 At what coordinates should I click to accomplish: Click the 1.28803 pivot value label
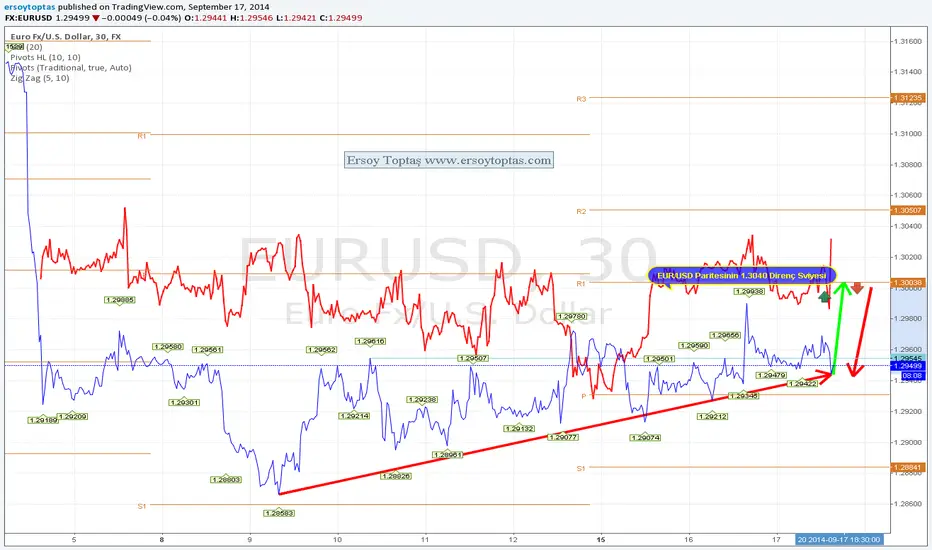click(x=226, y=479)
